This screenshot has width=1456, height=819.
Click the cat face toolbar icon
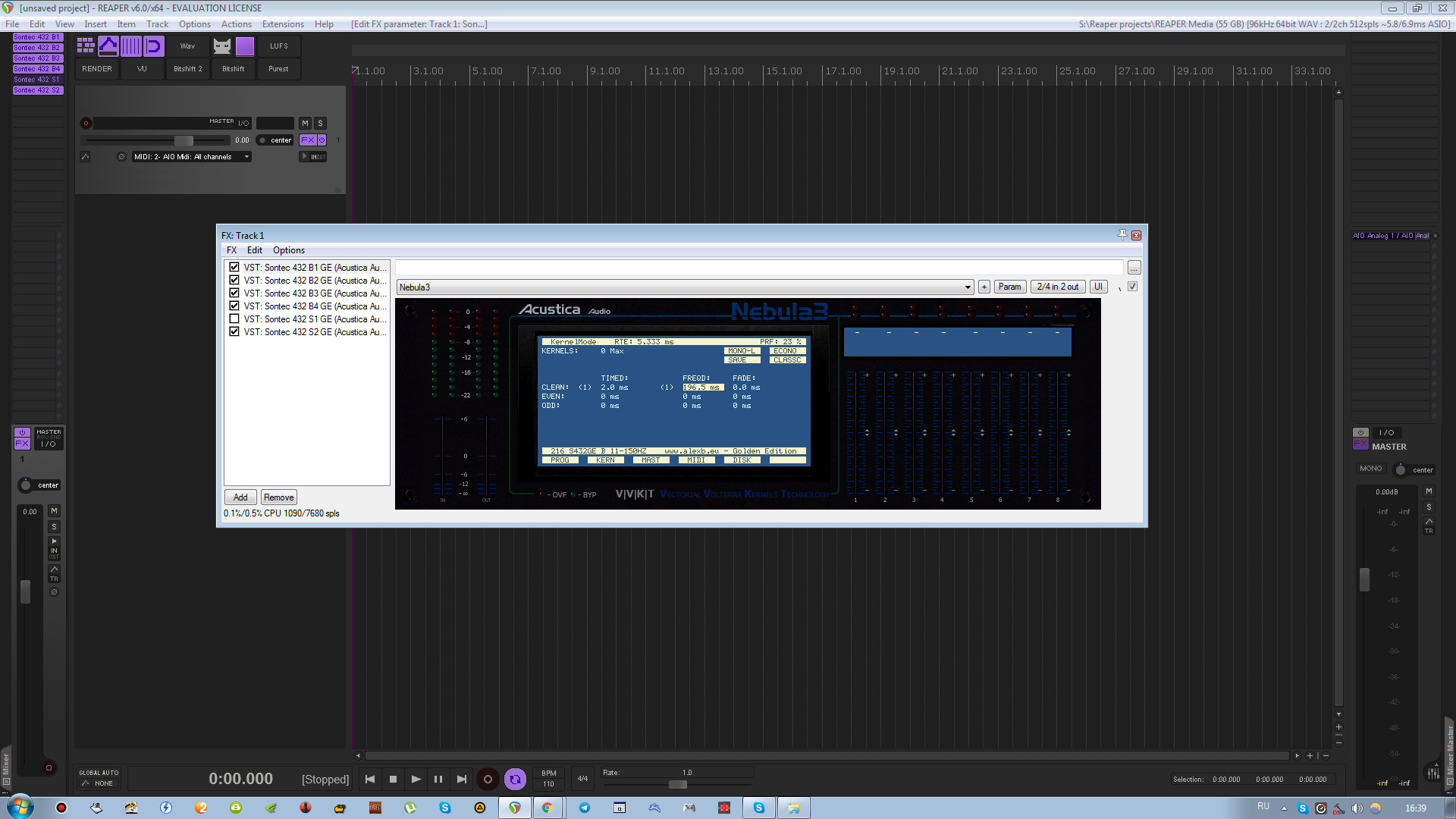(221, 46)
